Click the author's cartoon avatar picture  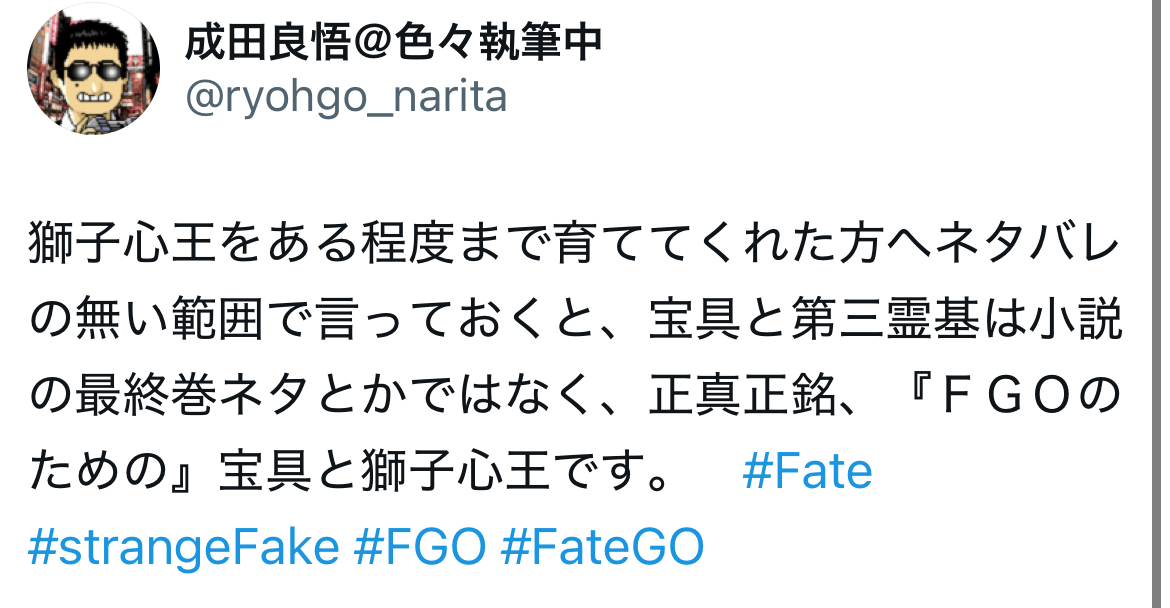tap(92, 72)
